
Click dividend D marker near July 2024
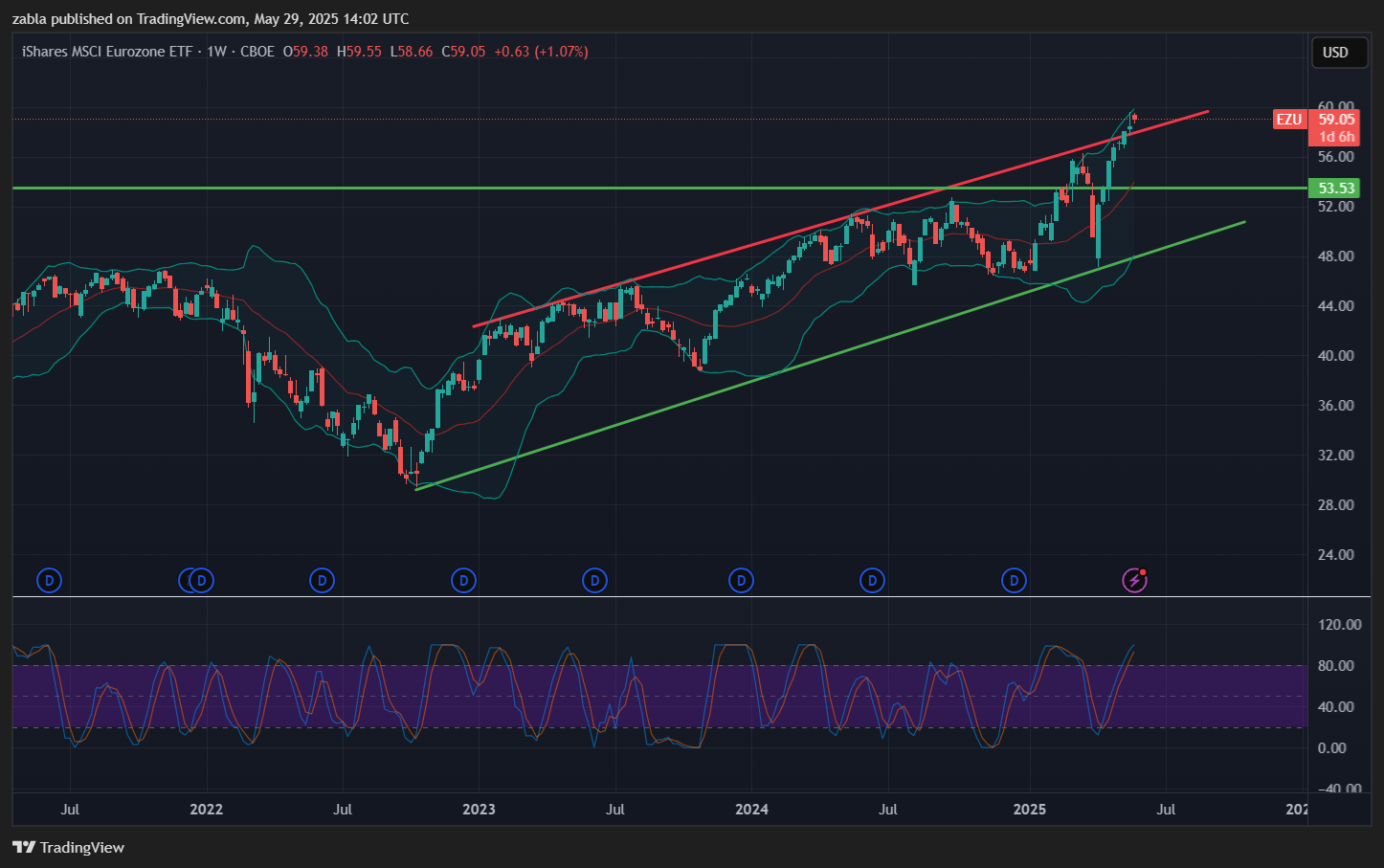click(871, 580)
